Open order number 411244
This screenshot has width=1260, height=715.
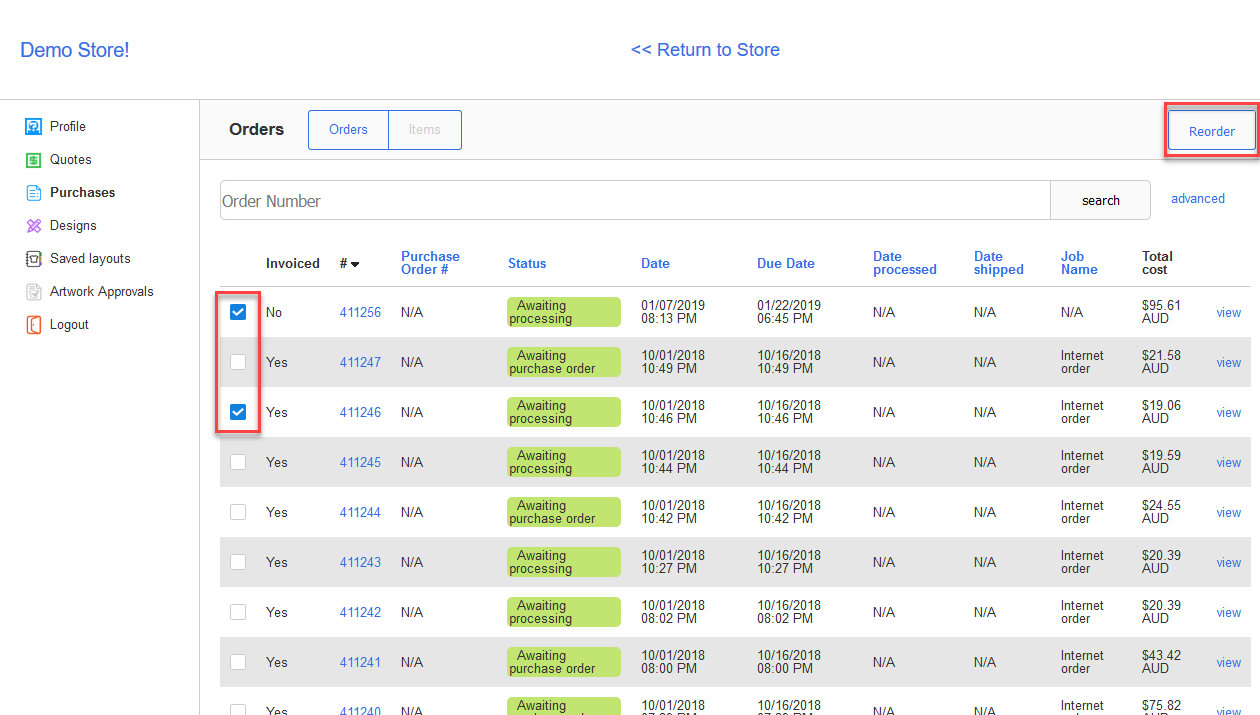[360, 512]
